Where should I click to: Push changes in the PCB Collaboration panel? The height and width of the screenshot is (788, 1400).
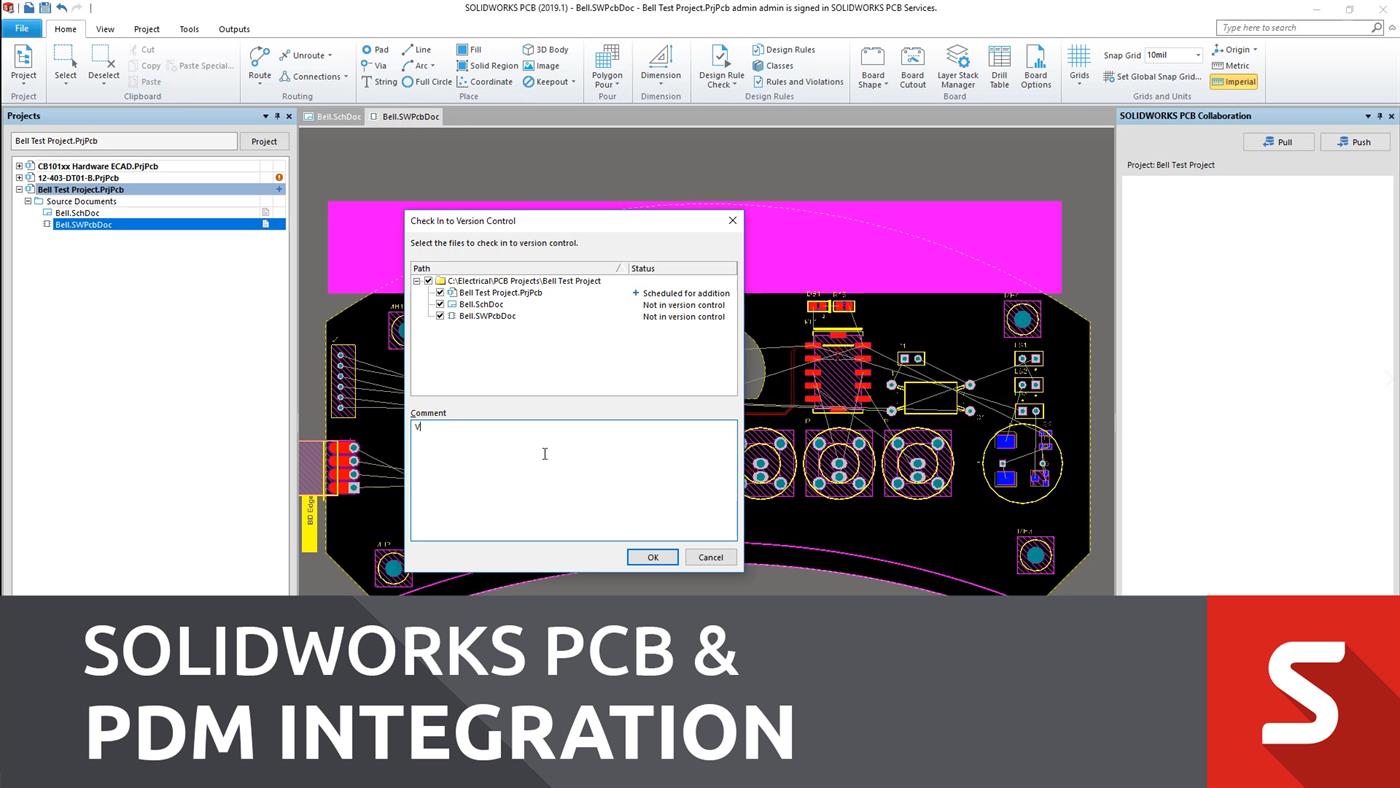(x=1355, y=141)
